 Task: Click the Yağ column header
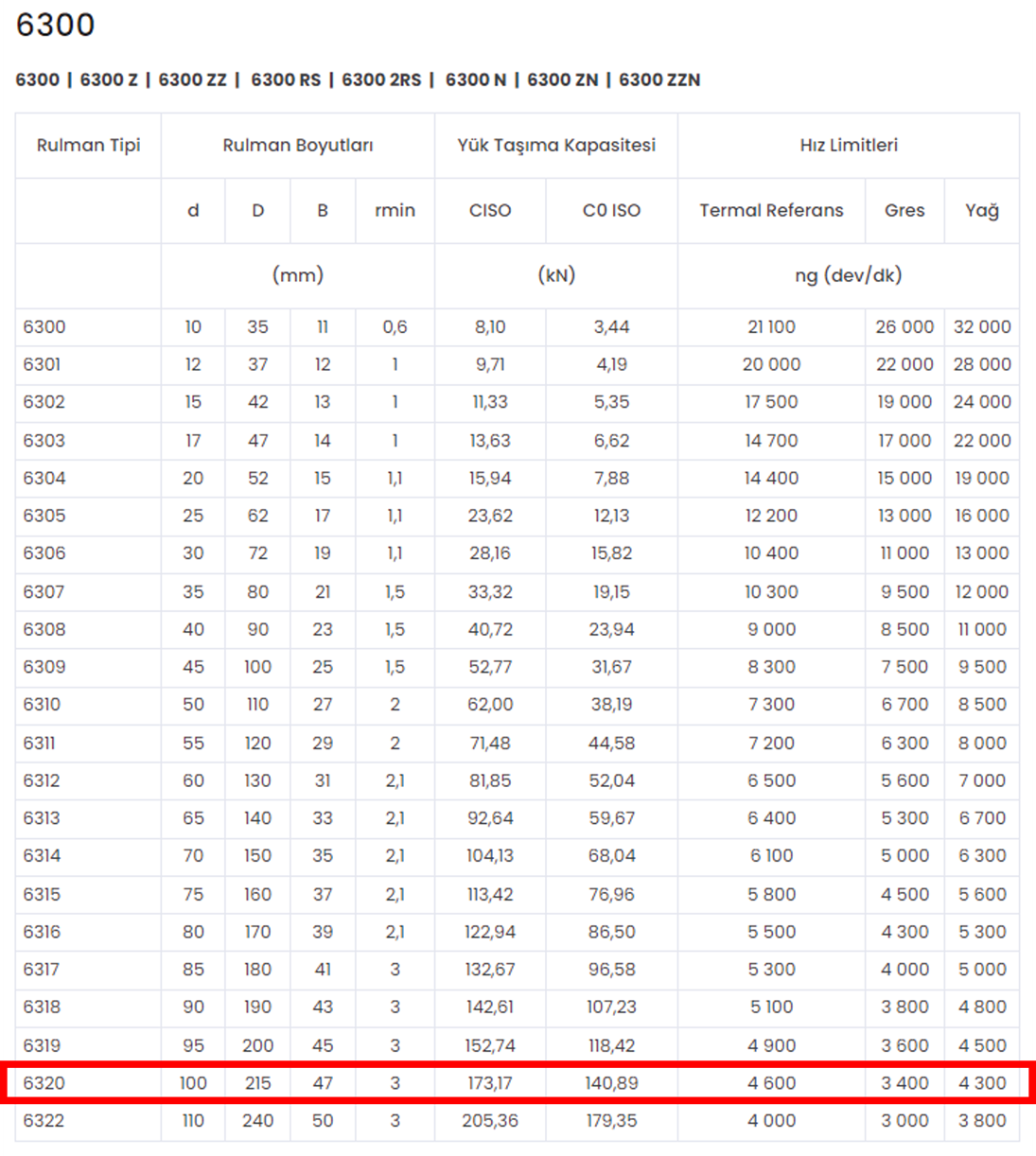[x=982, y=210]
